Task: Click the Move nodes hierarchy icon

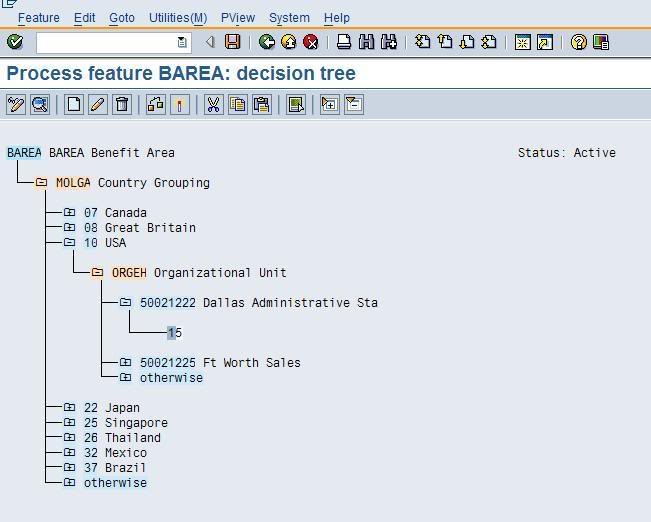Action: tap(156, 104)
